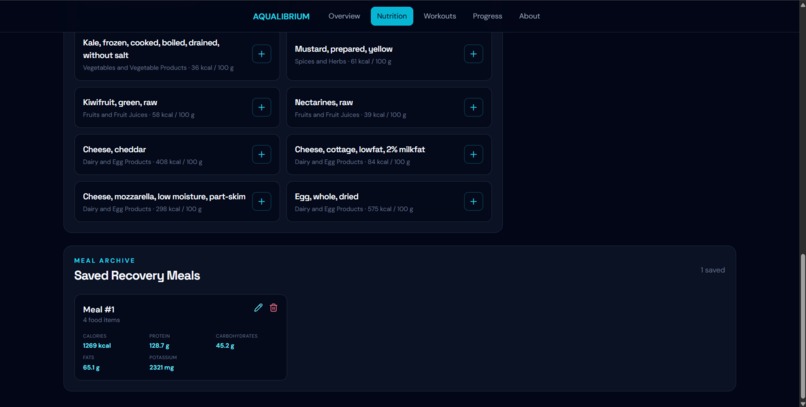
Task: Add Cheese, cheddar with plus icon
Action: pyautogui.click(x=262, y=155)
